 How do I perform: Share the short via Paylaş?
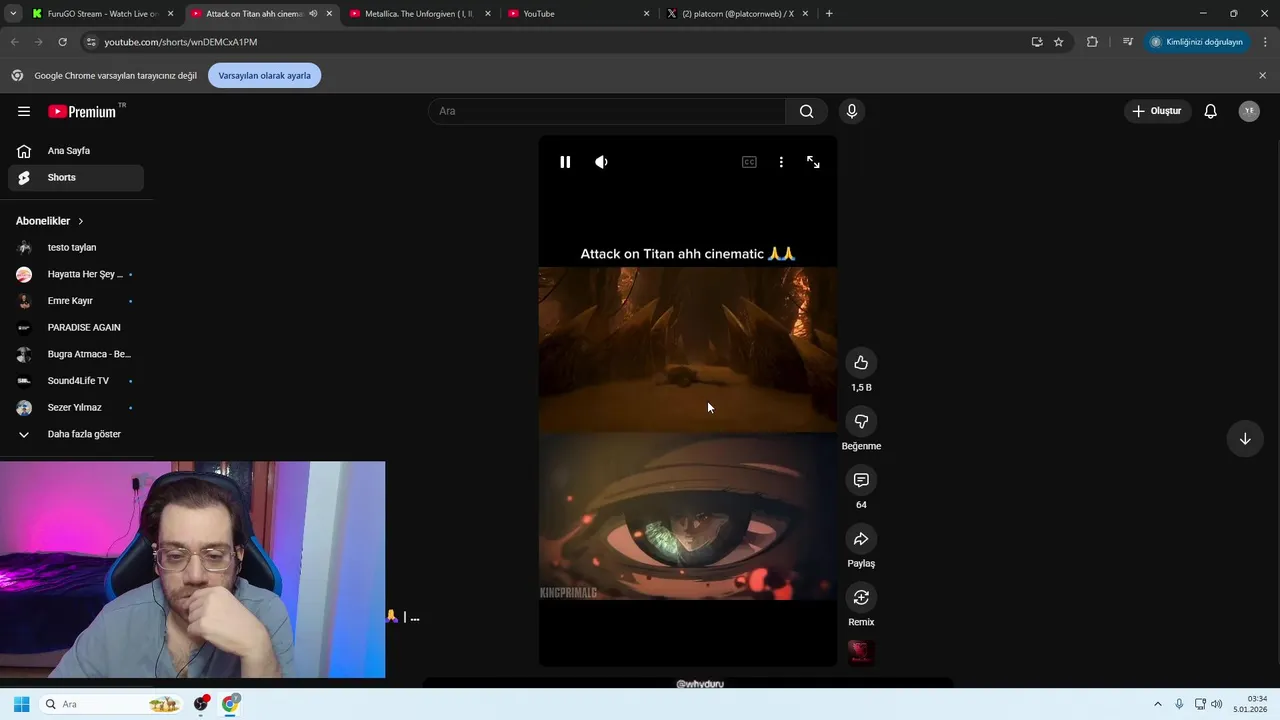pyautogui.click(x=861, y=539)
